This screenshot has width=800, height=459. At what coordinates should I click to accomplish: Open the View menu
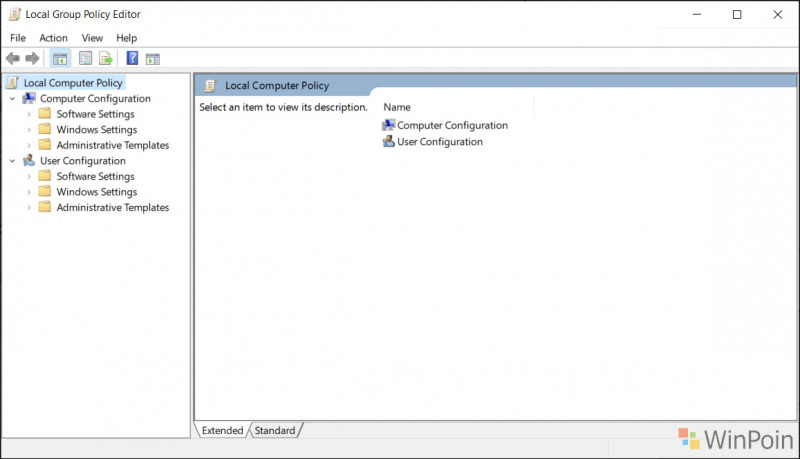pyautogui.click(x=92, y=38)
